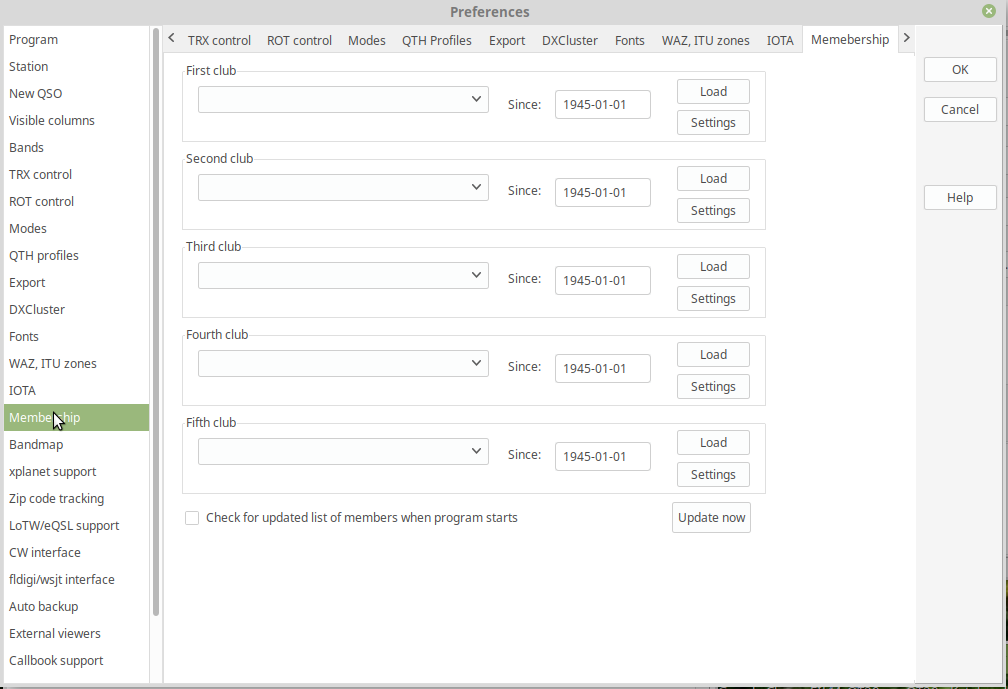Select Export in the sidebar
Viewport: 1008px width, 689px height.
(x=76, y=282)
